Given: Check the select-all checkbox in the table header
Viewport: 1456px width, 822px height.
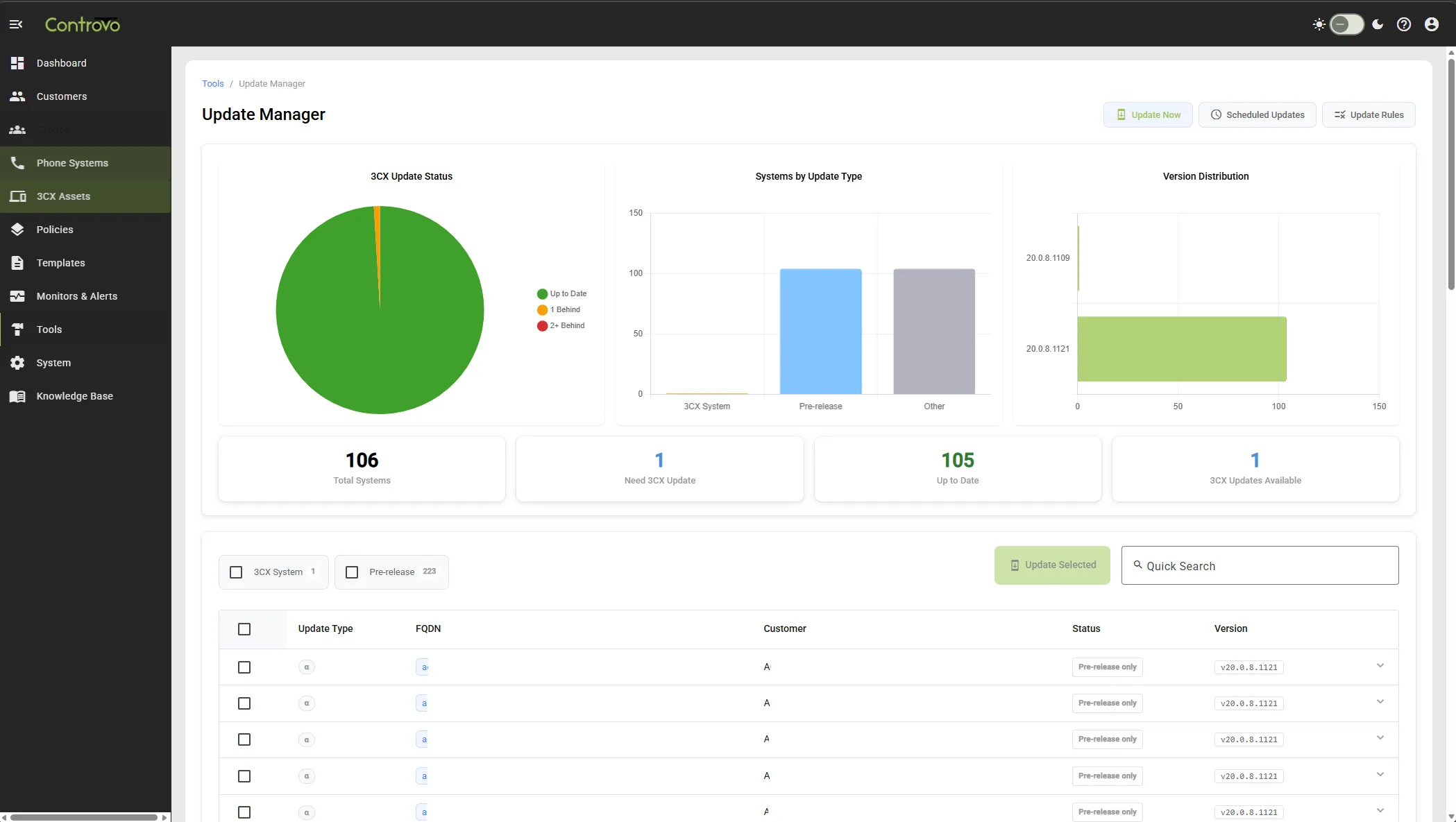Looking at the screenshot, I should click(244, 629).
